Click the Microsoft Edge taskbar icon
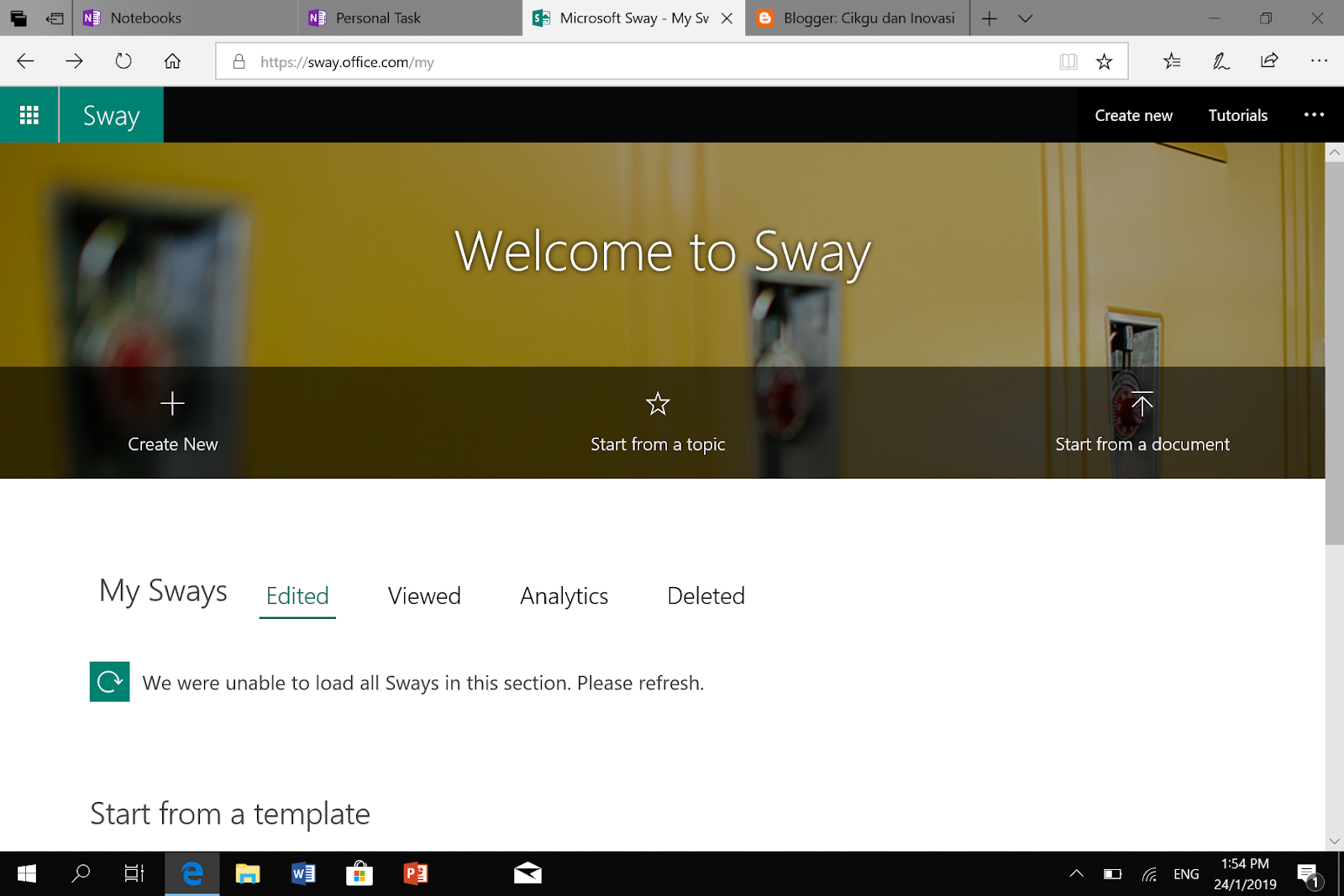 [x=192, y=874]
